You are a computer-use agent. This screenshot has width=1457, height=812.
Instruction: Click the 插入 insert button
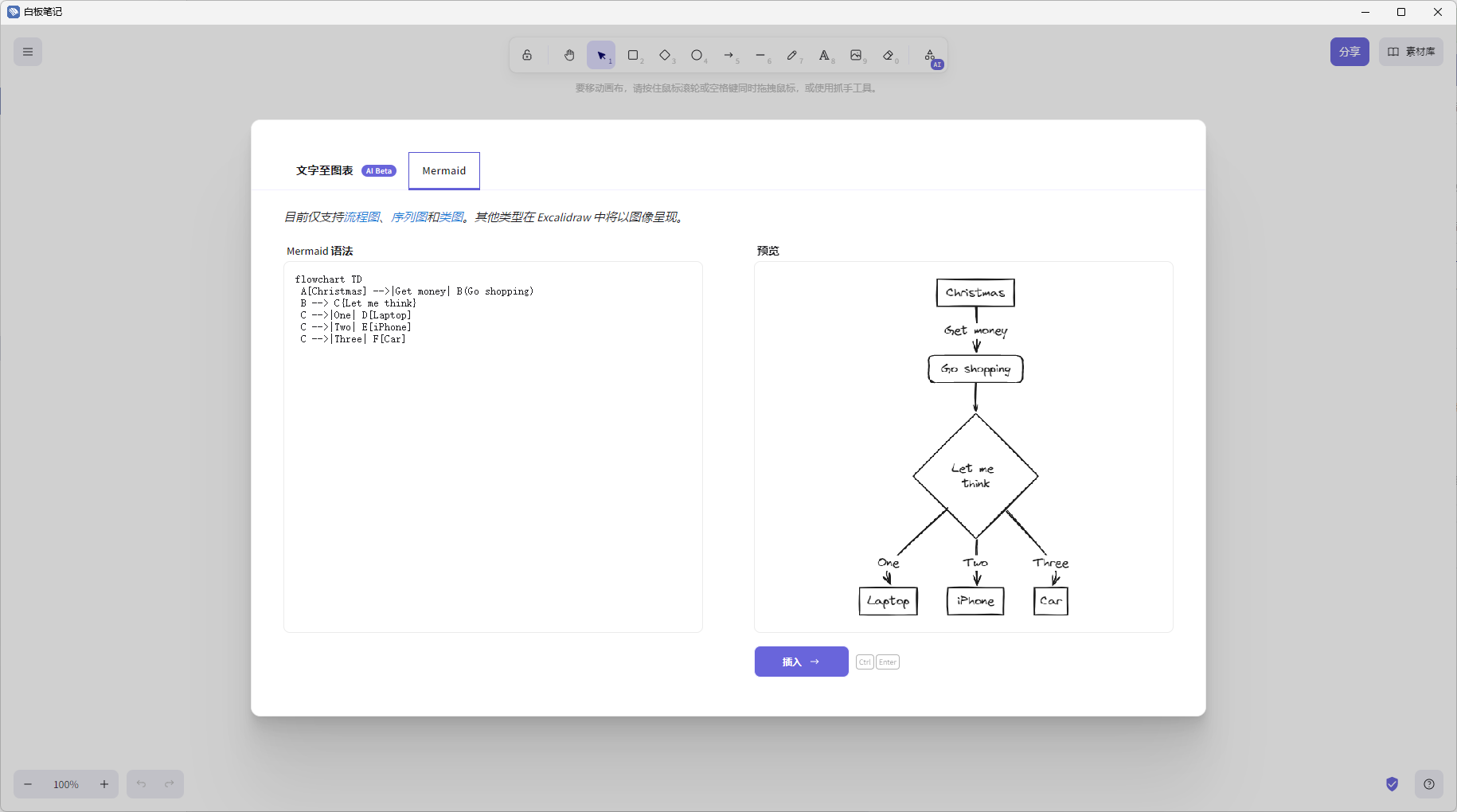point(801,662)
